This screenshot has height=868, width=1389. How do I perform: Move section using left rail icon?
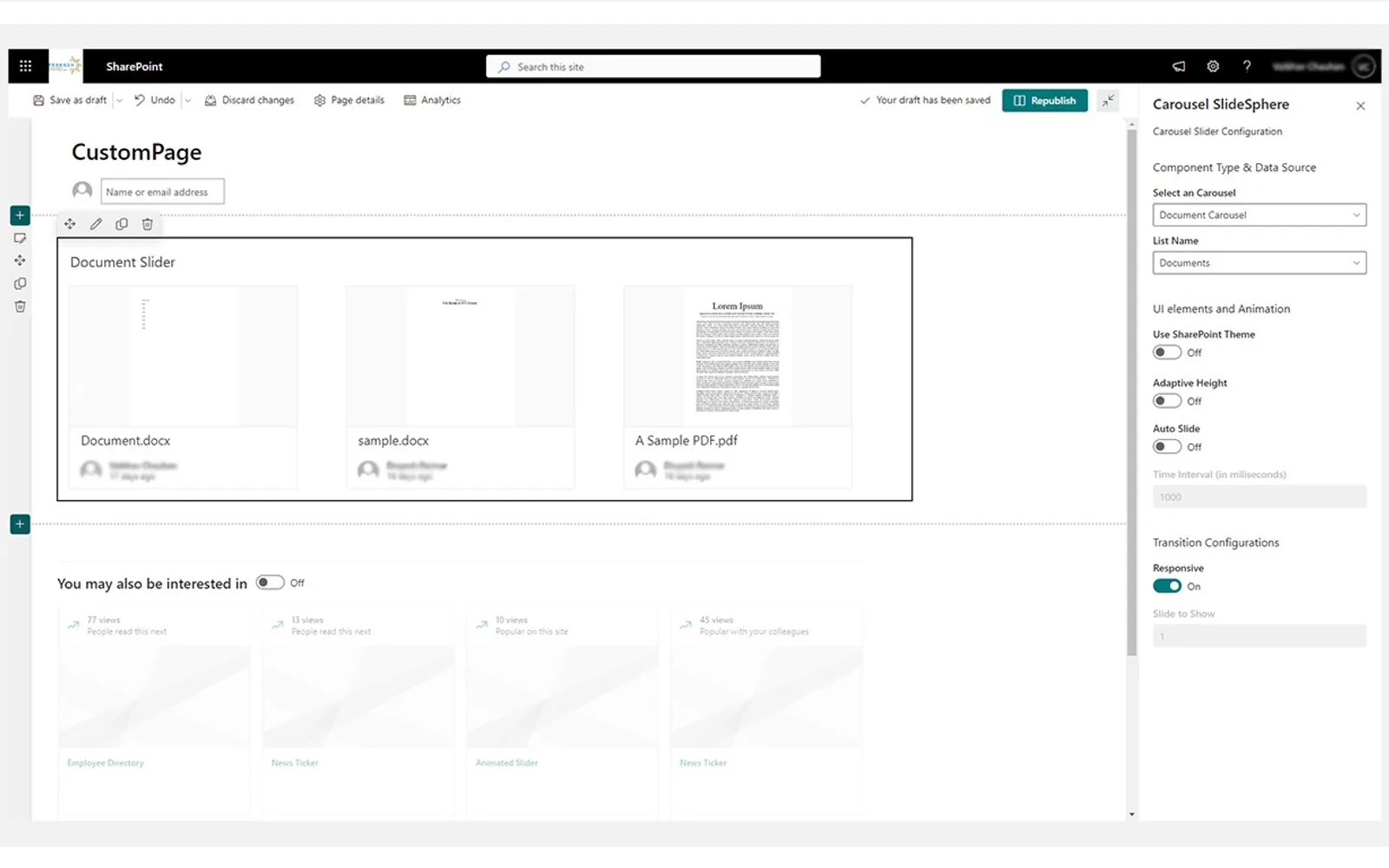click(x=20, y=260)
